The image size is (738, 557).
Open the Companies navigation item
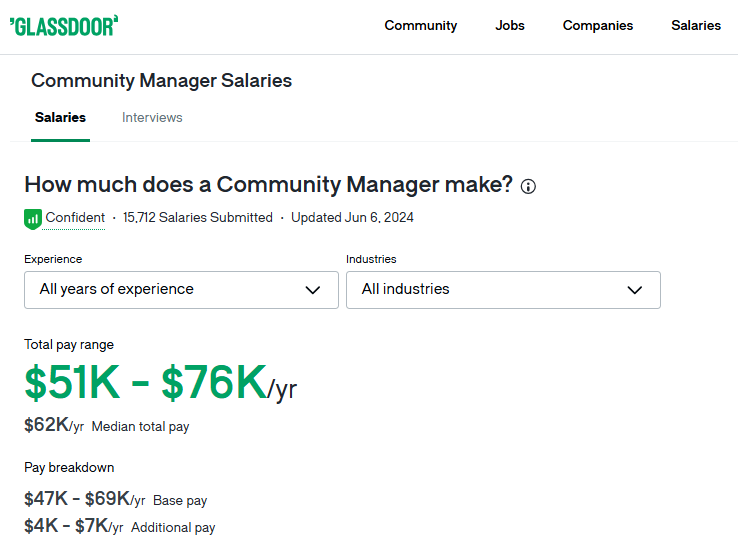pos(598,25)
